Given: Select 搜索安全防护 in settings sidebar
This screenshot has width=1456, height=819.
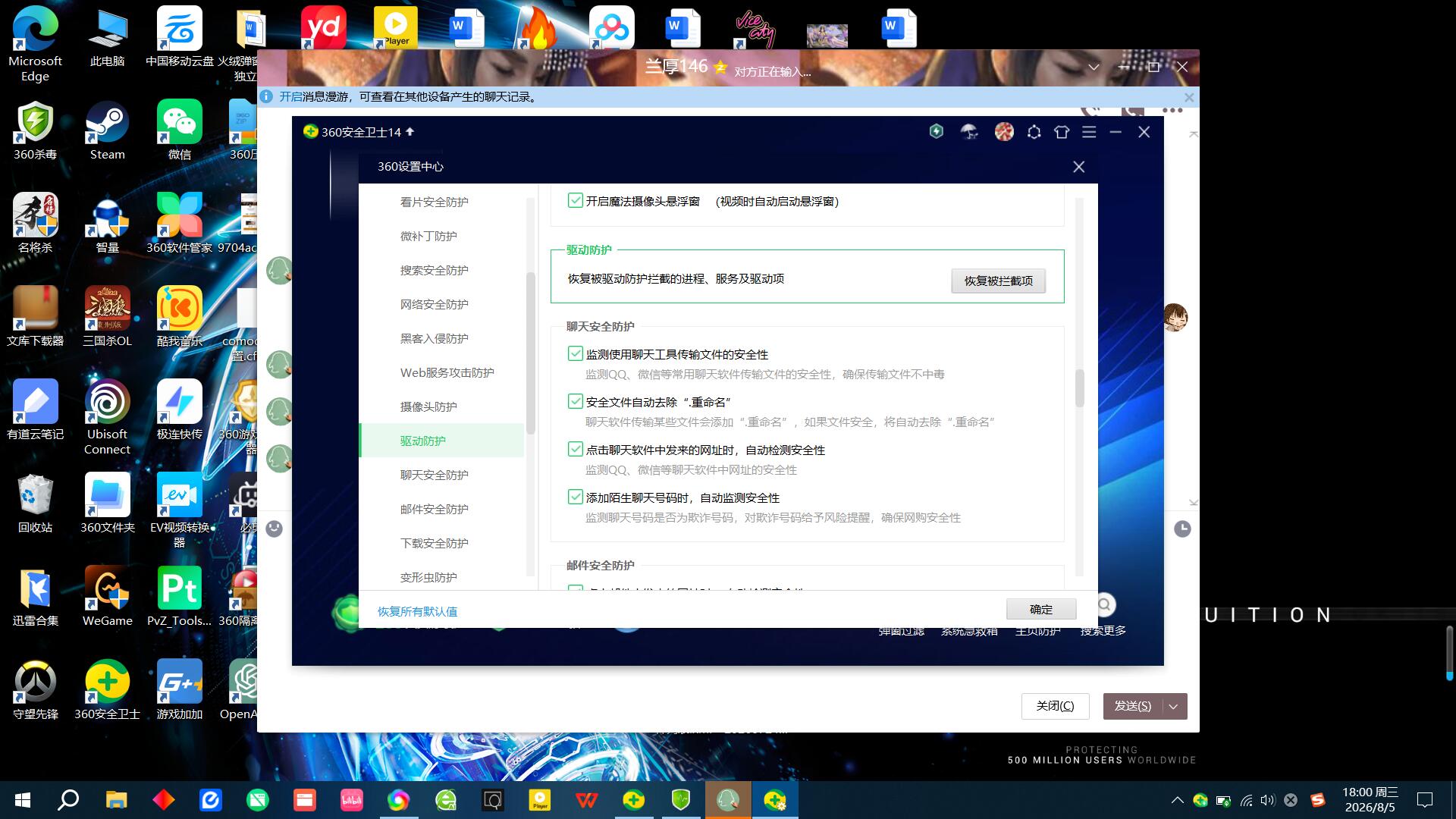Looking at the screenshot, I should (435, 270).
